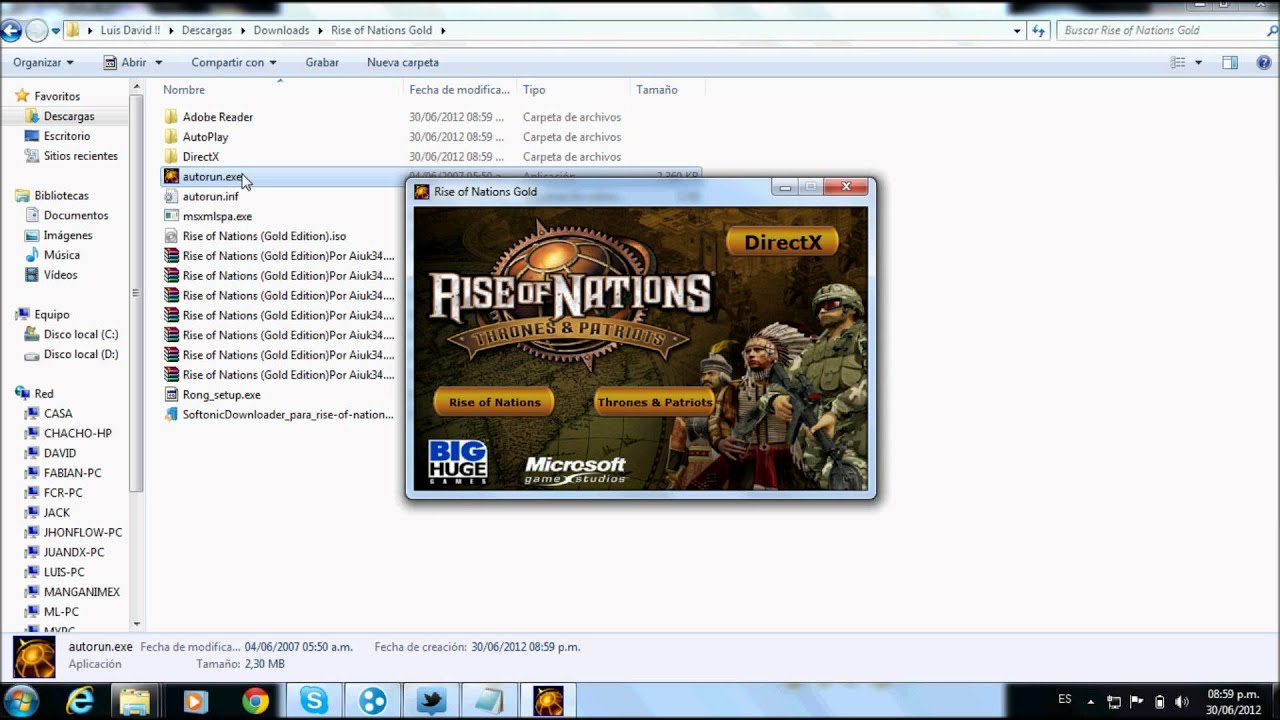This screenshot has height=720, width=1280.
Task: Select the Adobe Reader folder icon
Action: (171, 117)
